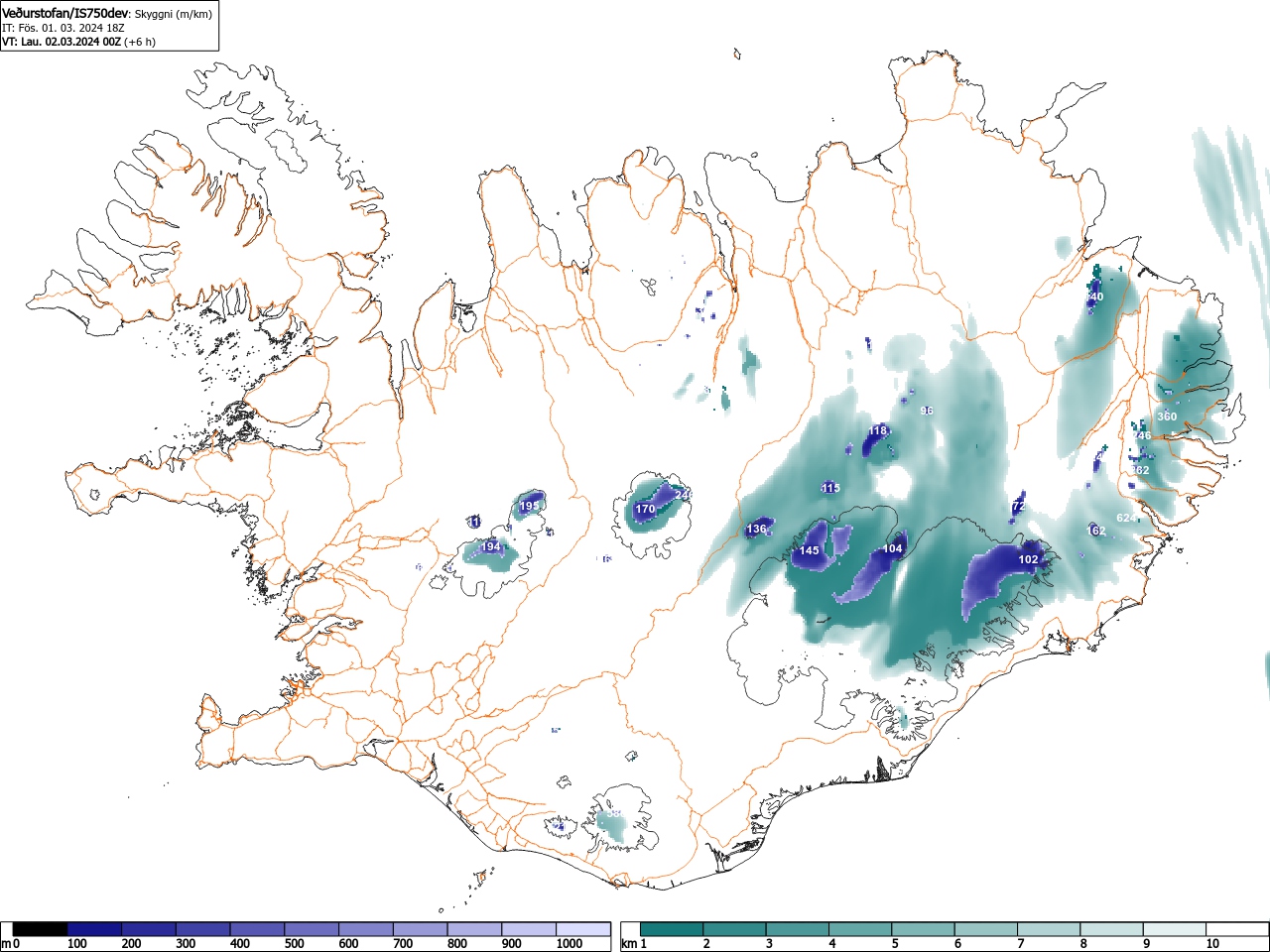The image size is (1270, 952).
Task: Click the '72' visibility value on map
Action: 1019,507
